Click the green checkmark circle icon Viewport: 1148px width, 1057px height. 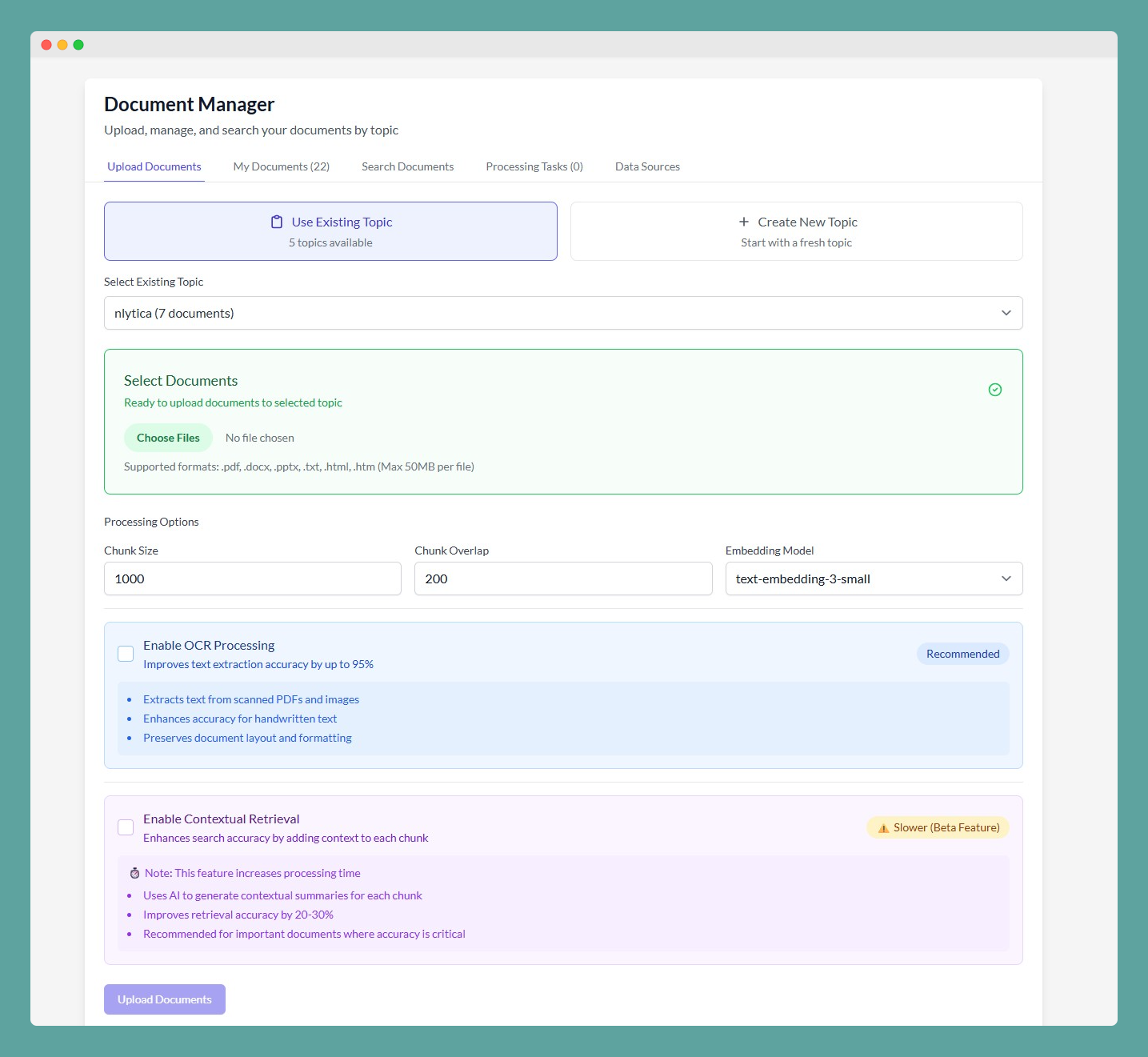(995, 390)
